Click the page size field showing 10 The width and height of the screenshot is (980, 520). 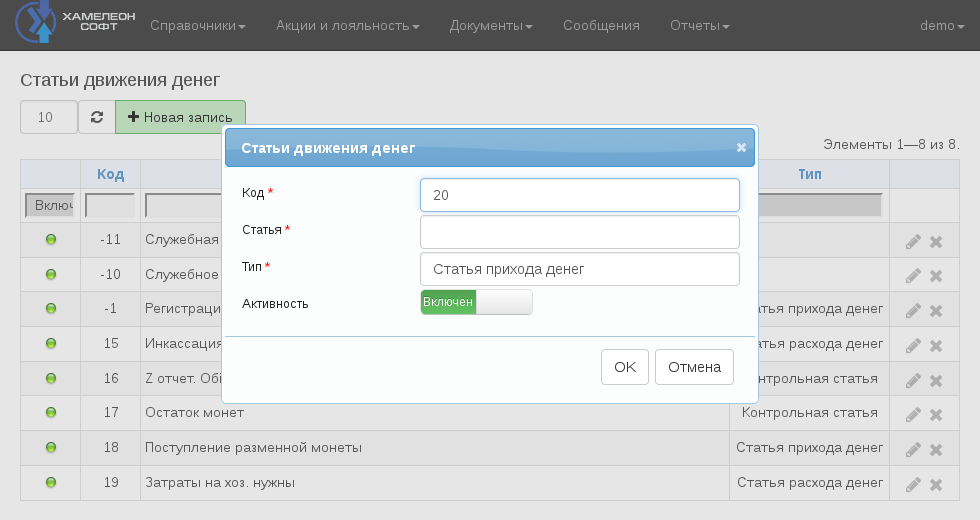(x=49, y=117)
